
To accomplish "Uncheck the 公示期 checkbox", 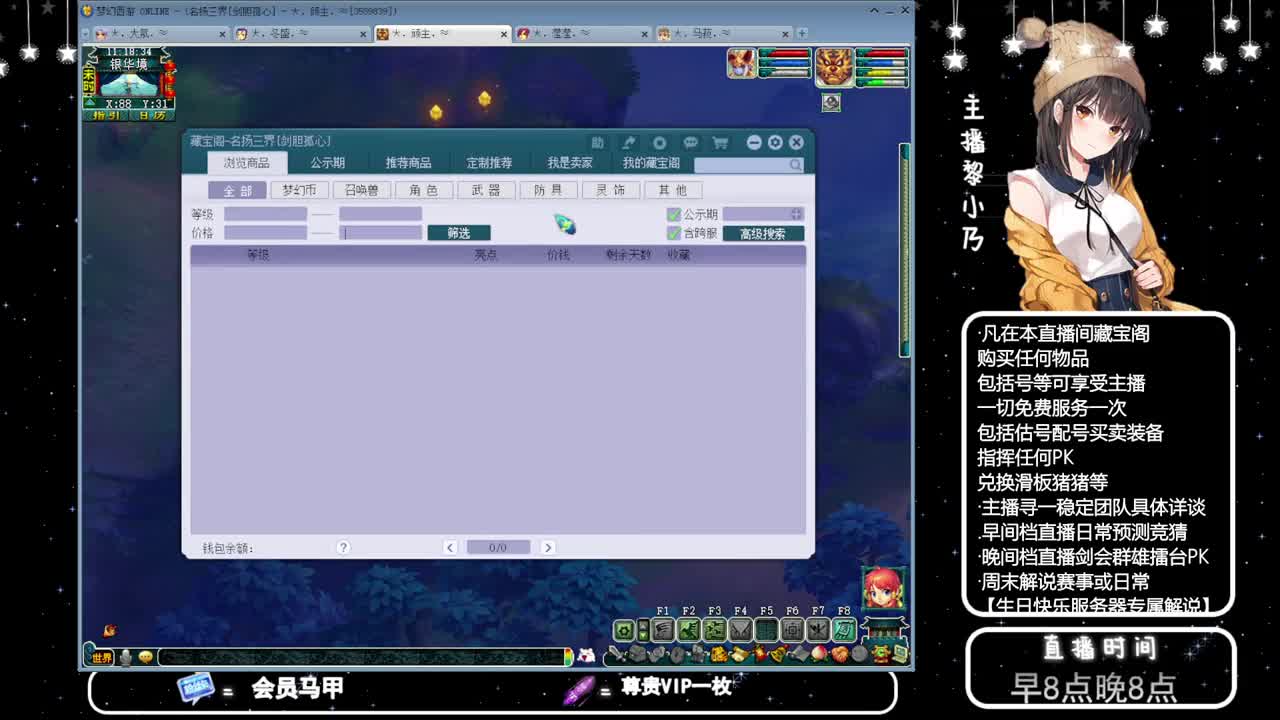I will point(672,213).
